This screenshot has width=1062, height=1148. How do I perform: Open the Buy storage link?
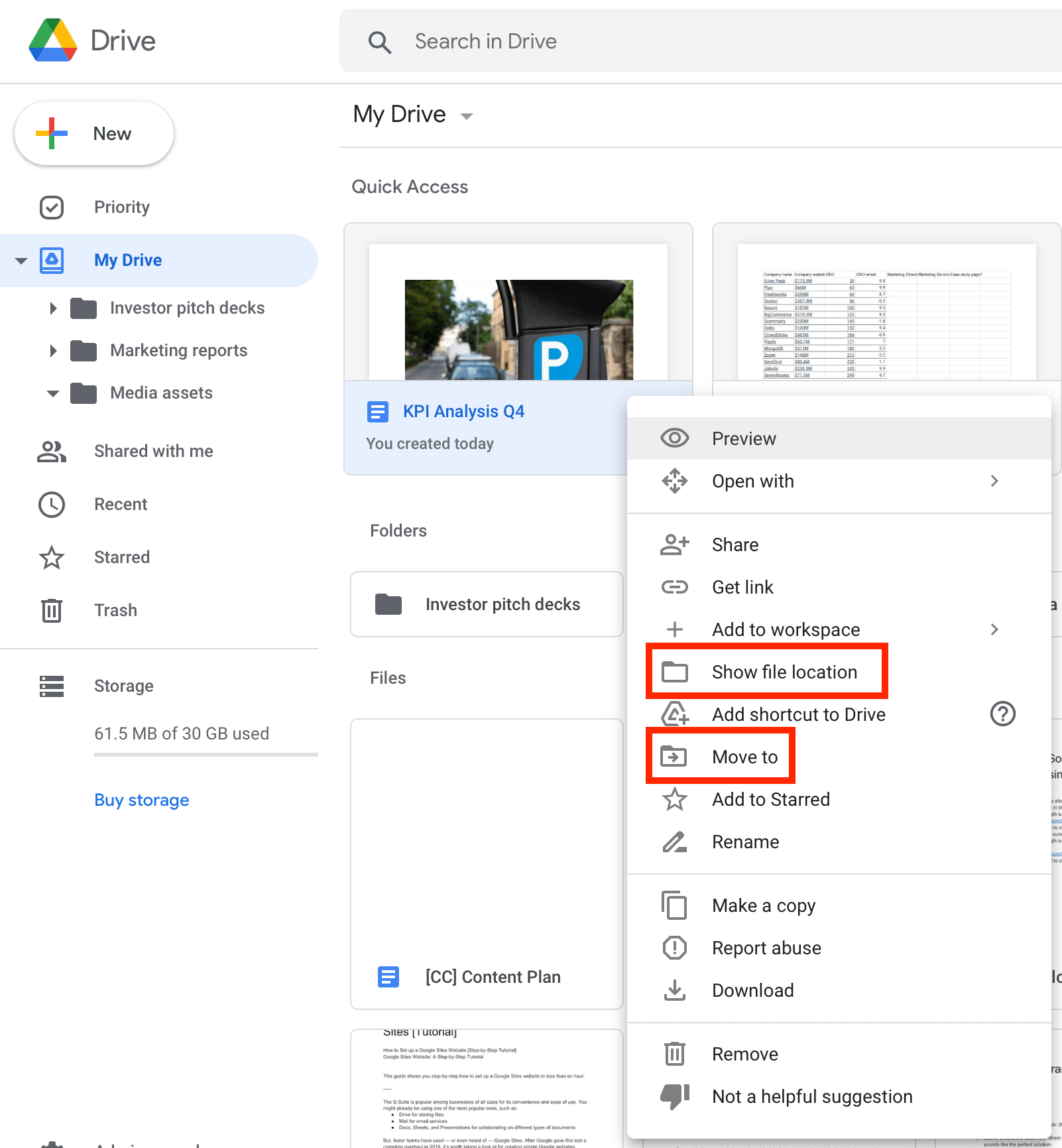coord(141,800)
